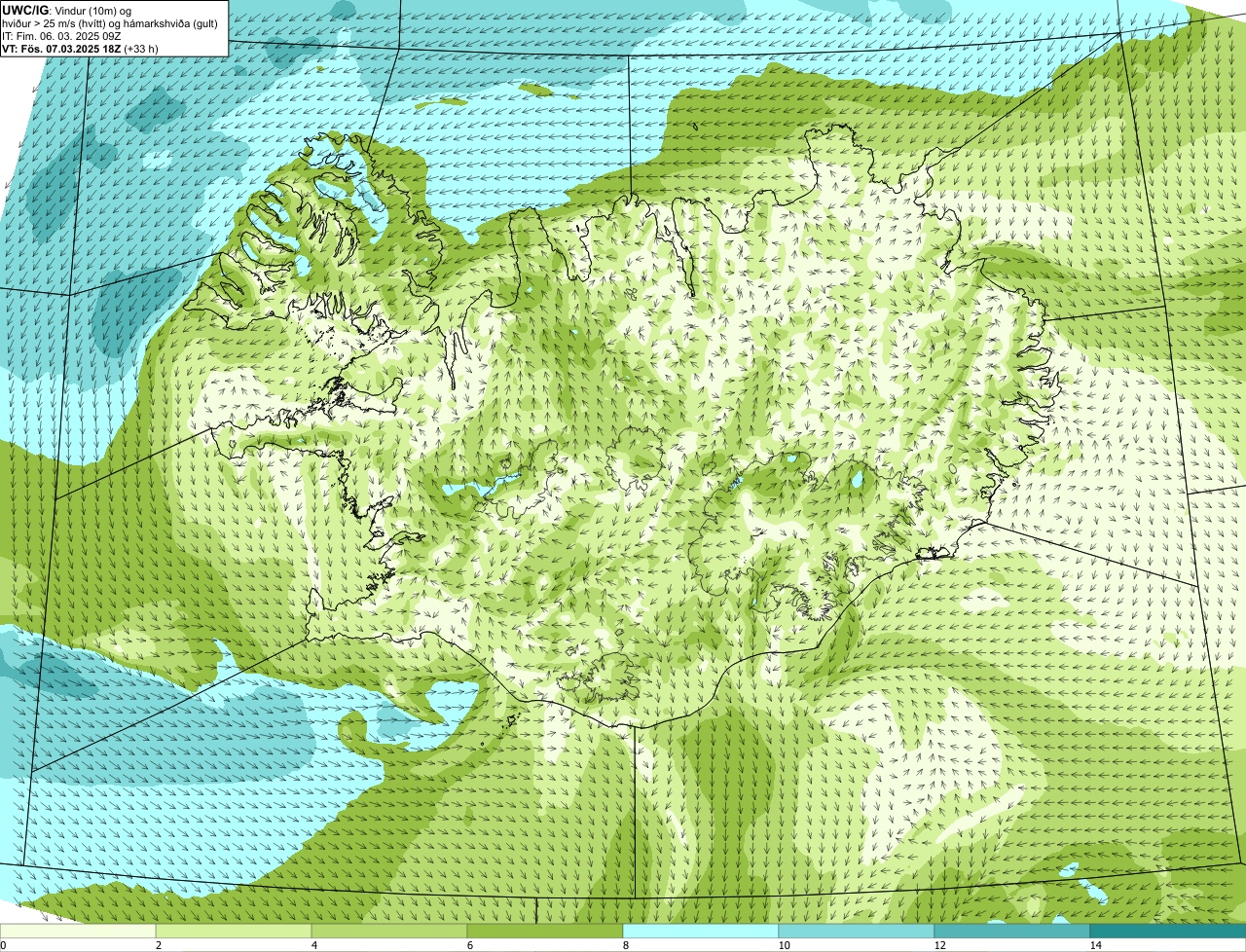
Task: Click the 'IT: Fim. 06. 03. 2025 09Z' line
Action: click(x=61, y=35)
